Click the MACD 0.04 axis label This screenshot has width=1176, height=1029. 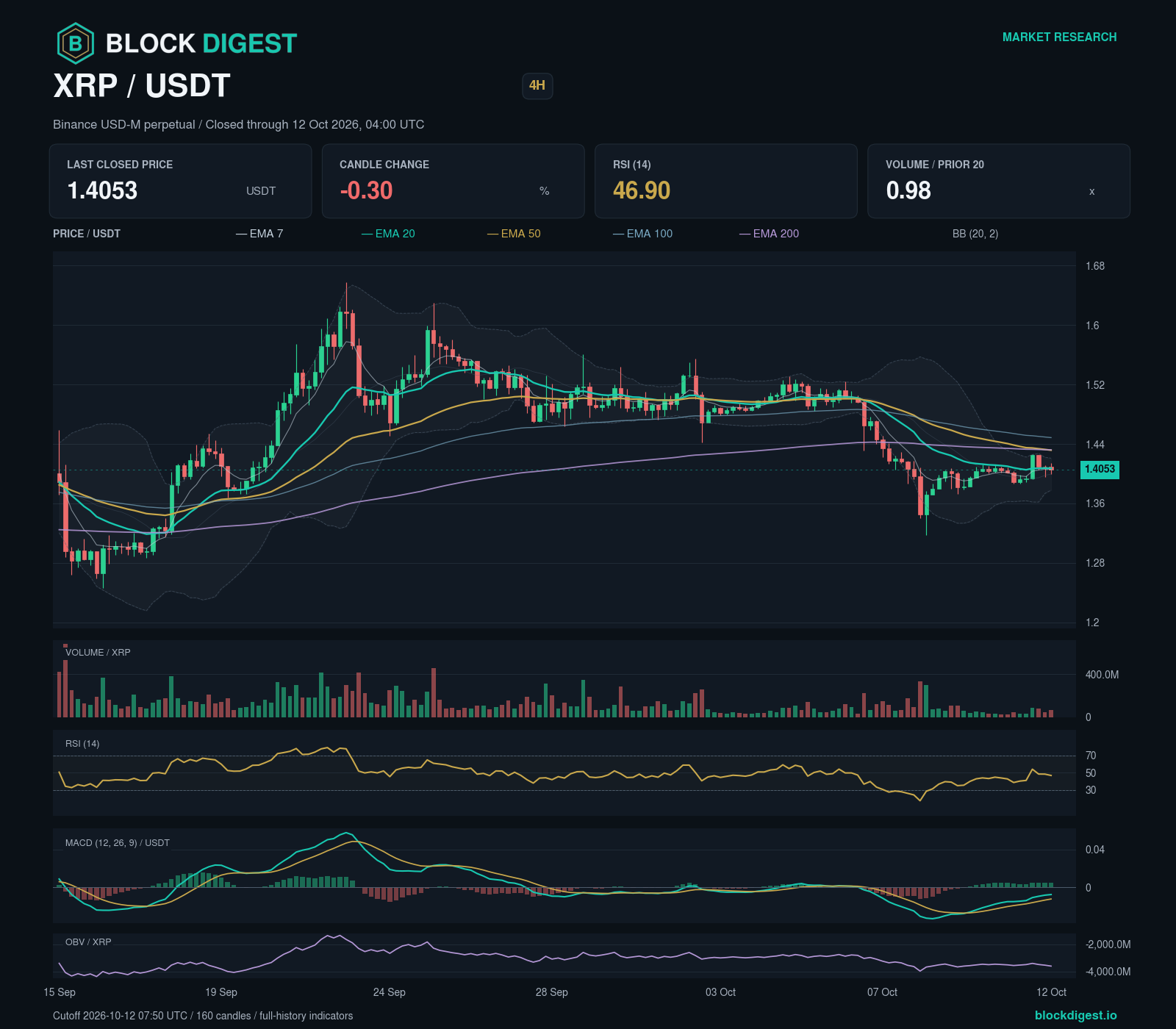click(x=1095, y=850)
